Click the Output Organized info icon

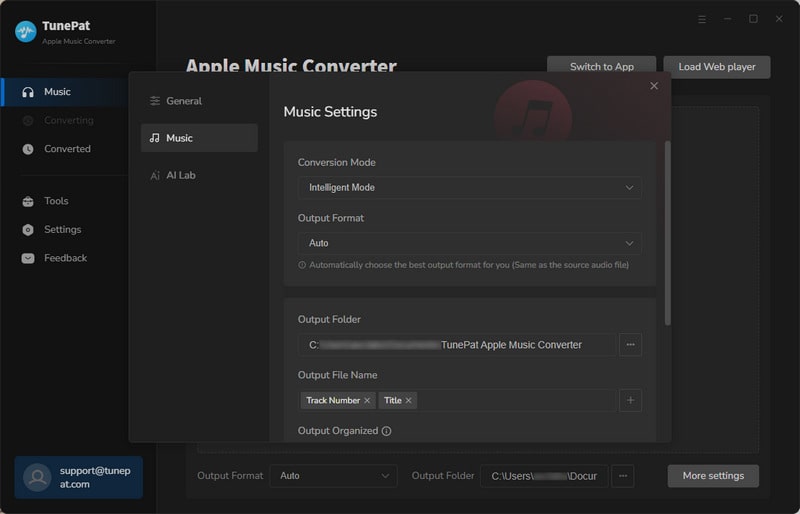tap(387, 431)
